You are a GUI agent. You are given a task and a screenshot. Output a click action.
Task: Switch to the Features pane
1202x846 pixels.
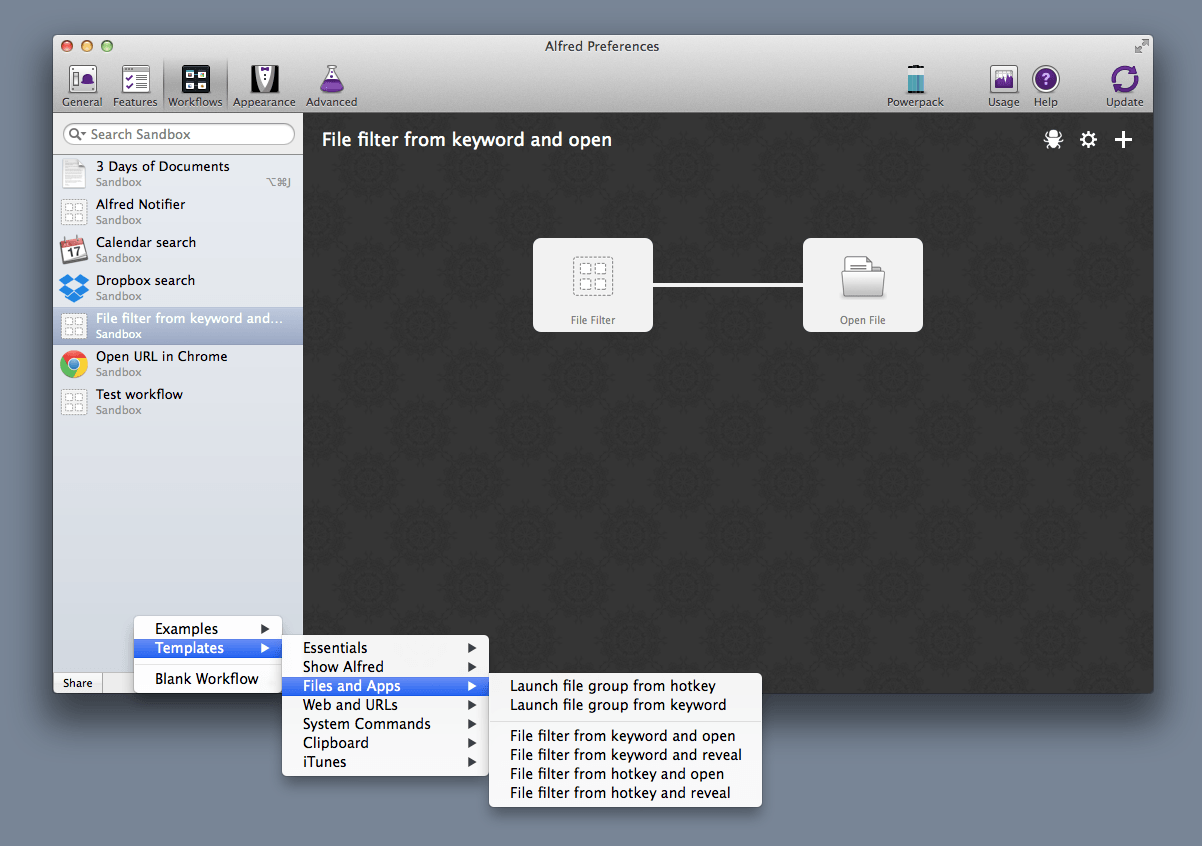click(135, 85)
